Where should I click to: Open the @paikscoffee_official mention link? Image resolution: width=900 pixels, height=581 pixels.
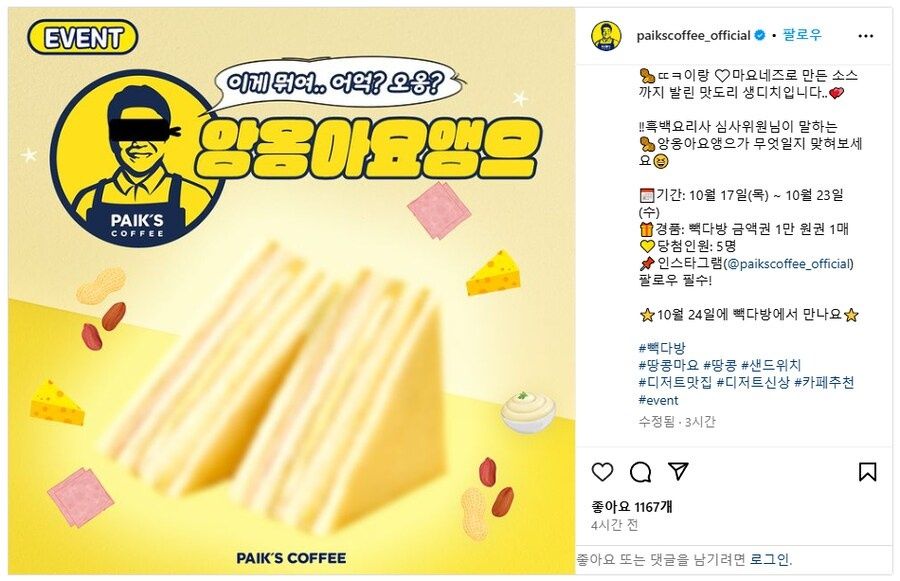pyautogui.click(x=789, y=264)
